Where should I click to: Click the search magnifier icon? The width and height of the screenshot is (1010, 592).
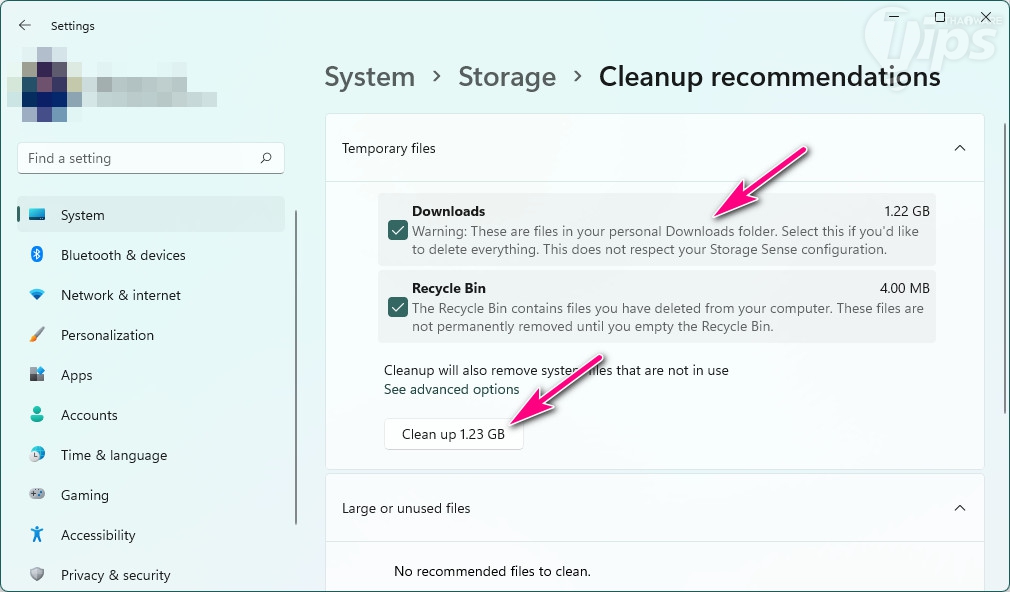point(266,158)
